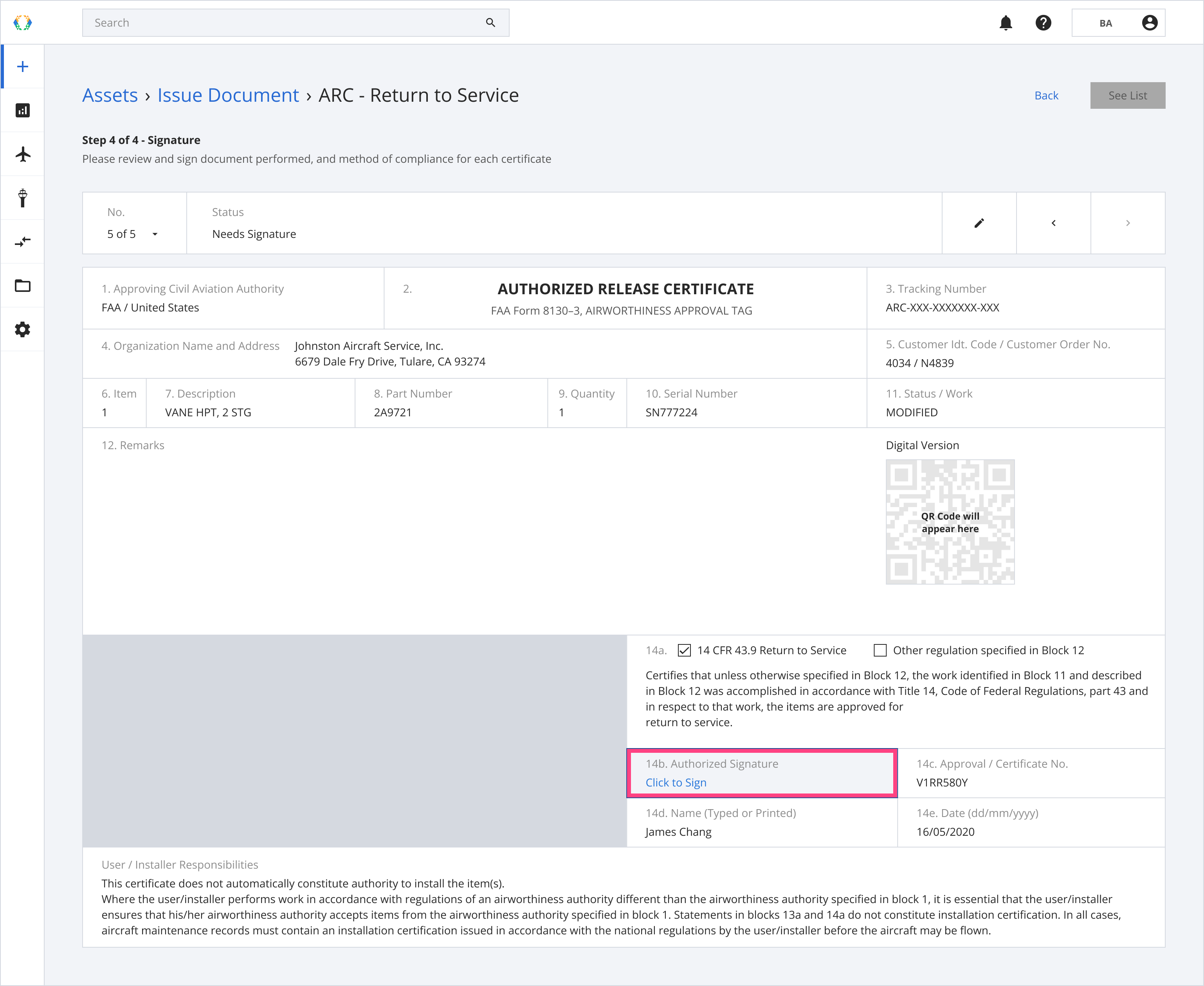
Task: Click date 16/05/2020
Action: [x=945, y=832]
